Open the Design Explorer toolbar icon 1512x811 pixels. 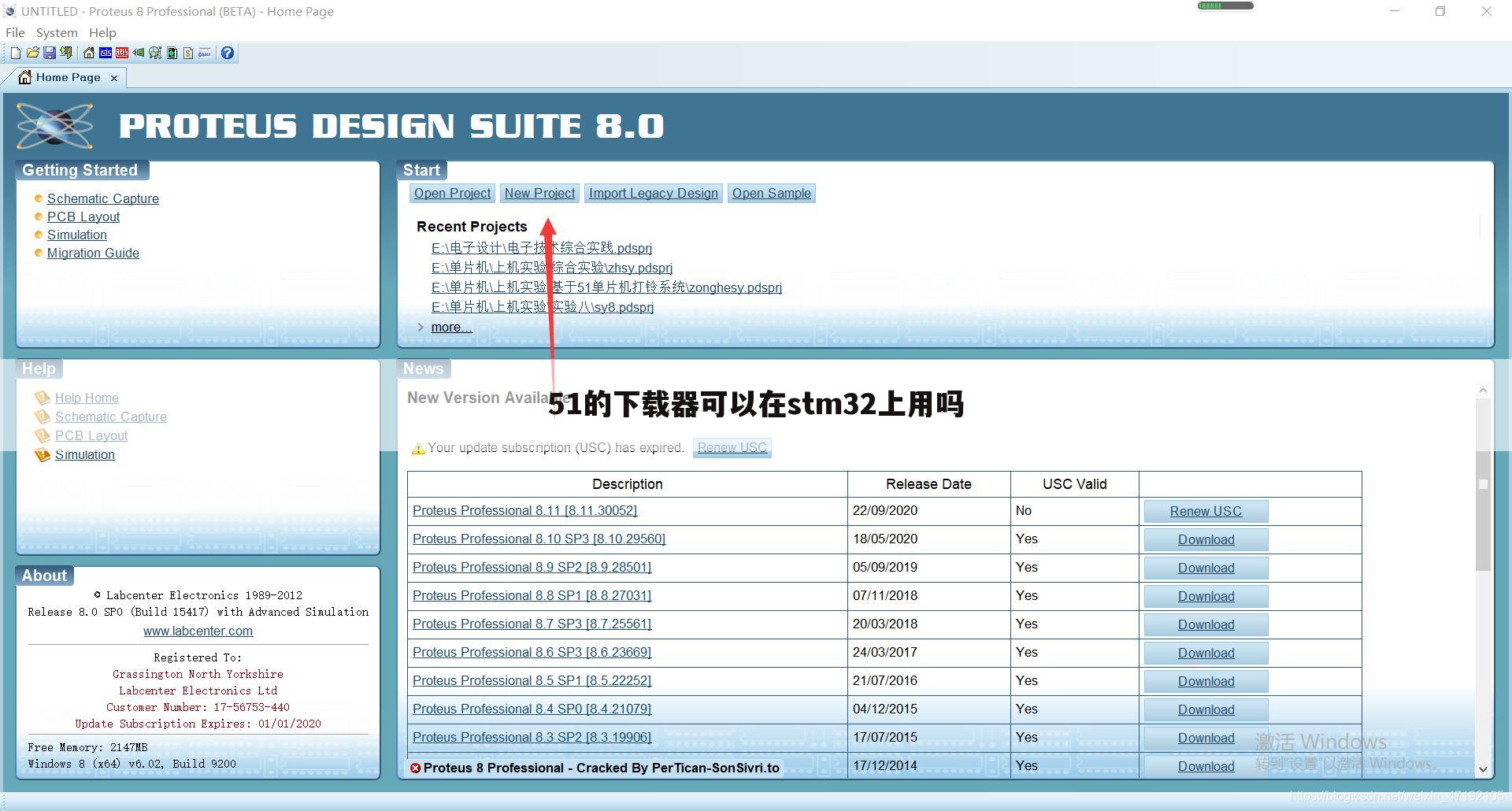click(x=172, y=53)
